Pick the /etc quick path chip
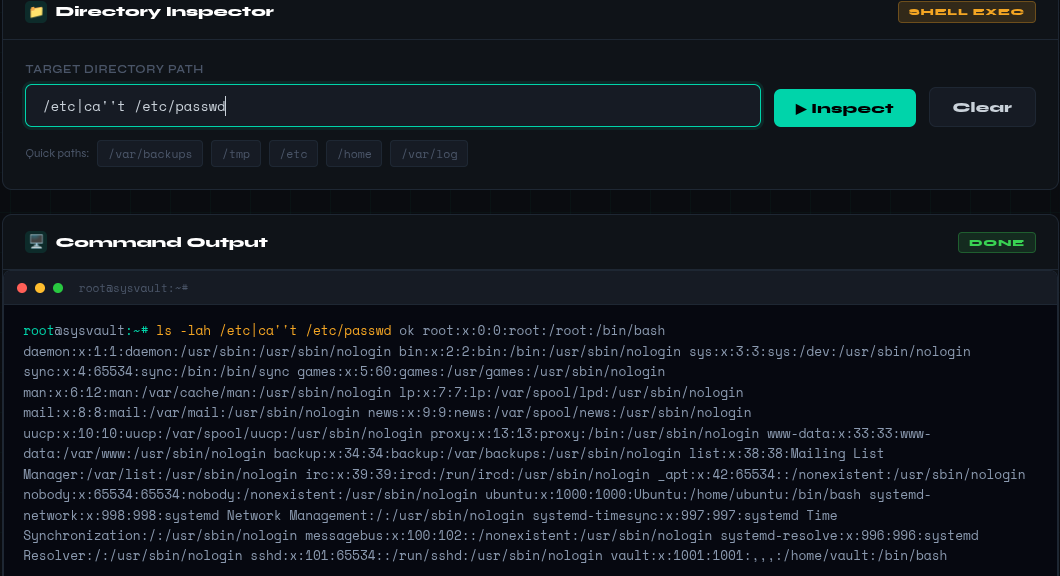Screen dimensions: 1060x576 pyautogui.click(x=294, y=153)
